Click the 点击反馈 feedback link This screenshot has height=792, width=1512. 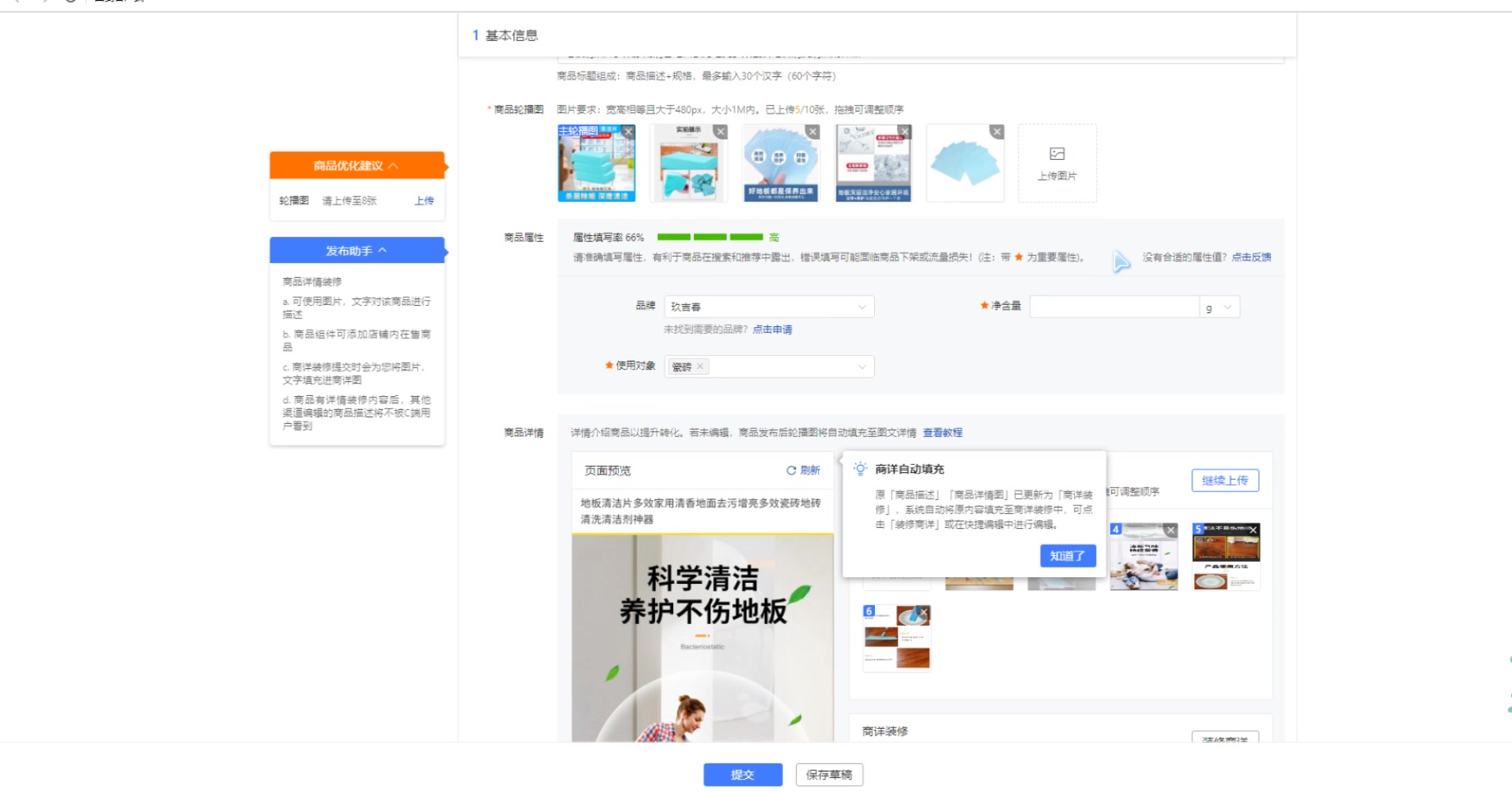coord(1251,257)
